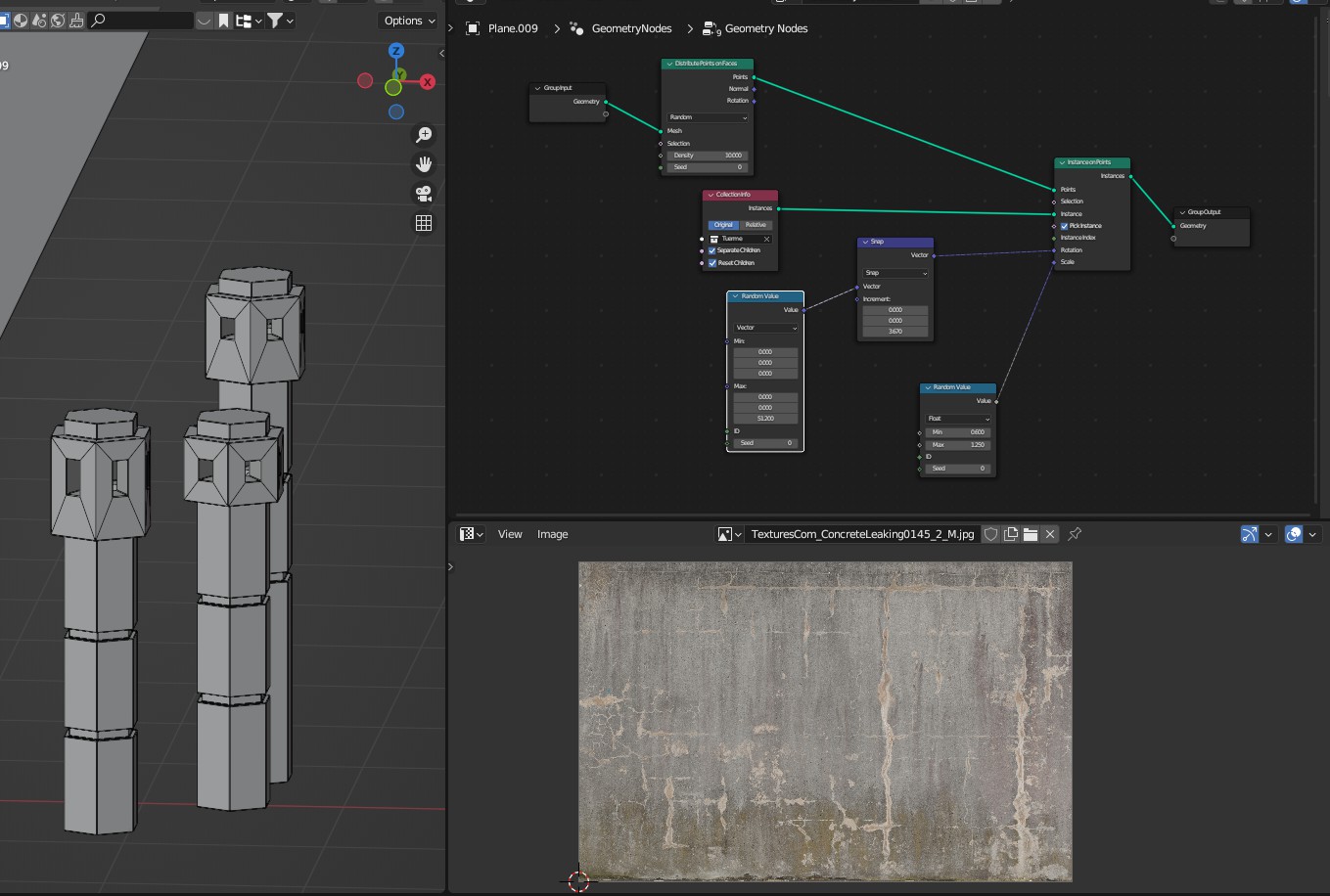The image size is (1330, 896).
Task: Pin the image with the pin icon
Action: (x=1075, y=534)
